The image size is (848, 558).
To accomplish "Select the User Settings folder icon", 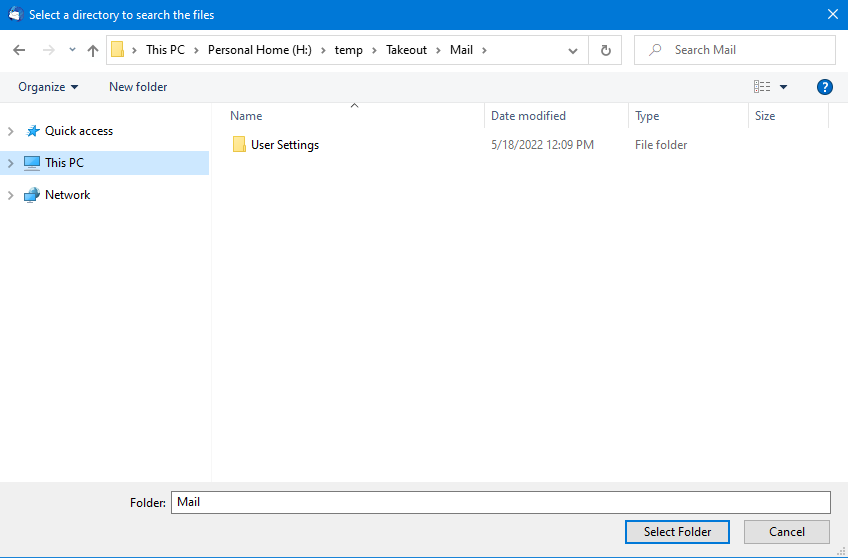I will (x=239, y=145).
